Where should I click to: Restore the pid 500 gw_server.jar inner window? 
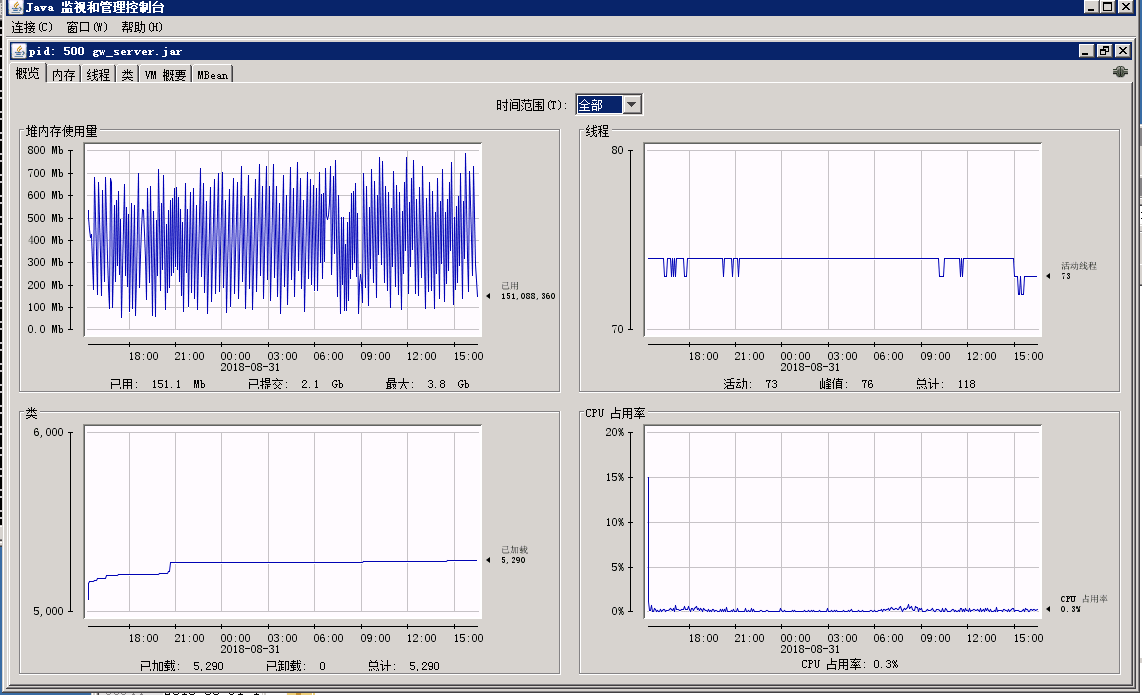click(1104, 50)
